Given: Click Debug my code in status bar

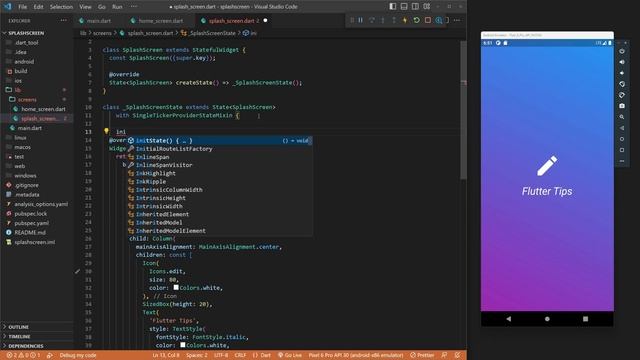Looking at the screenshot, I should pyautogui.click(x=78, y=355).
